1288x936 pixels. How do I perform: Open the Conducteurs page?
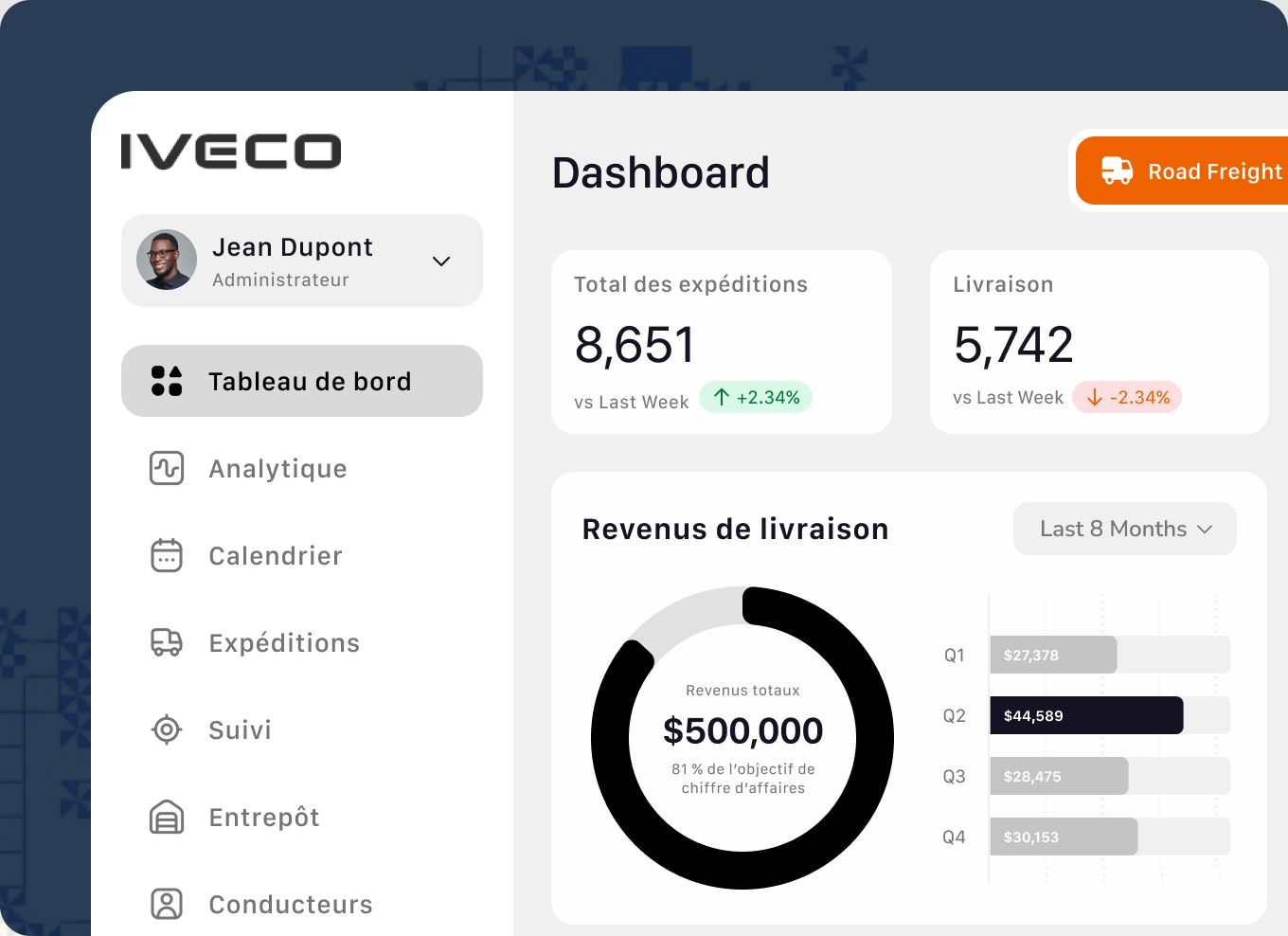click(x=302, y=904)
